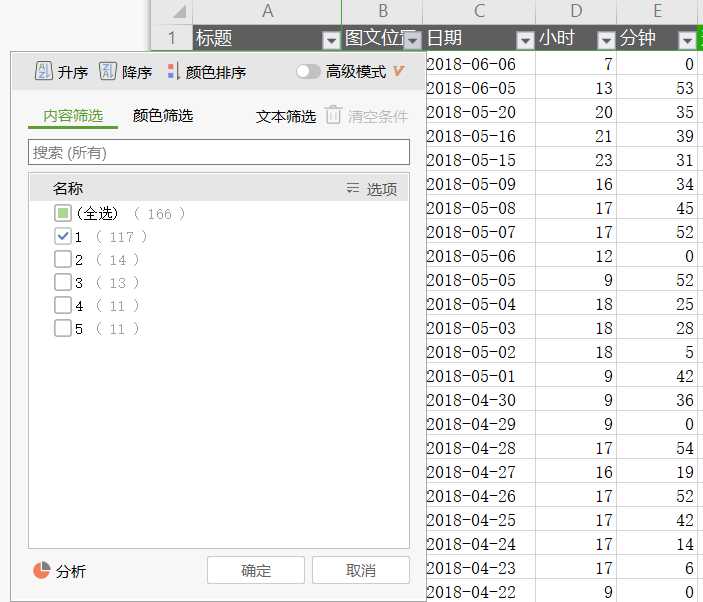
Task: Sort ascending with 升序 icon
Action: [43, 71]
